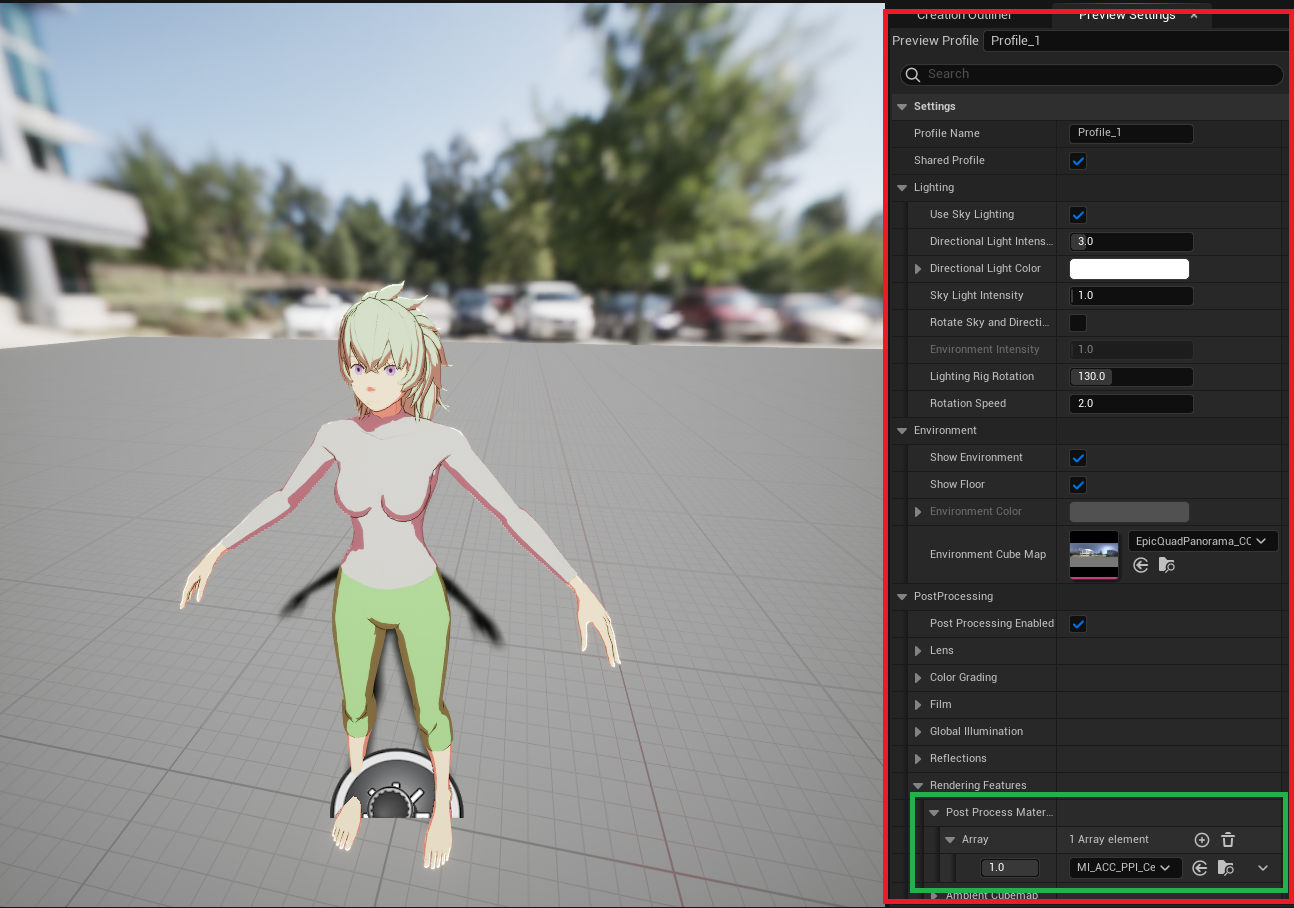Browse to Environment Cube Map in Content Browser

coord(1167,565)
